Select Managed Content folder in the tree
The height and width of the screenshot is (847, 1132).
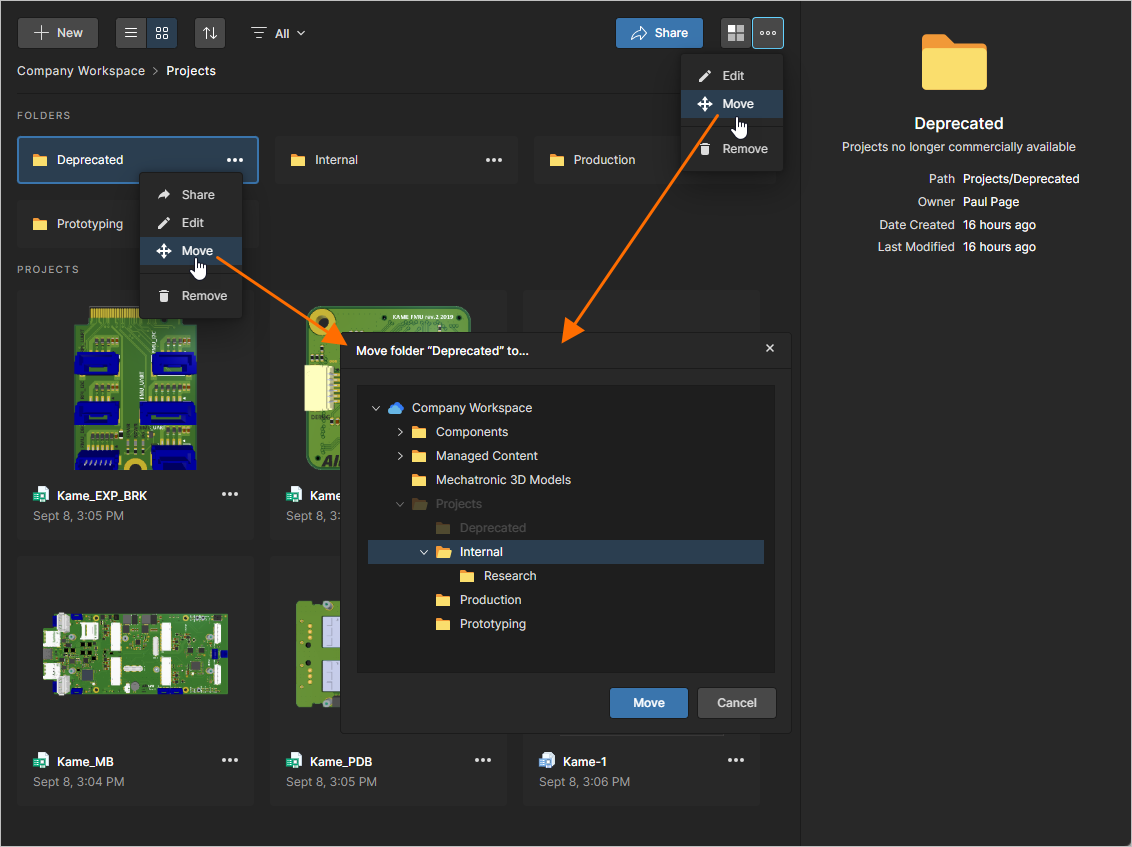[x=486, y=456]
